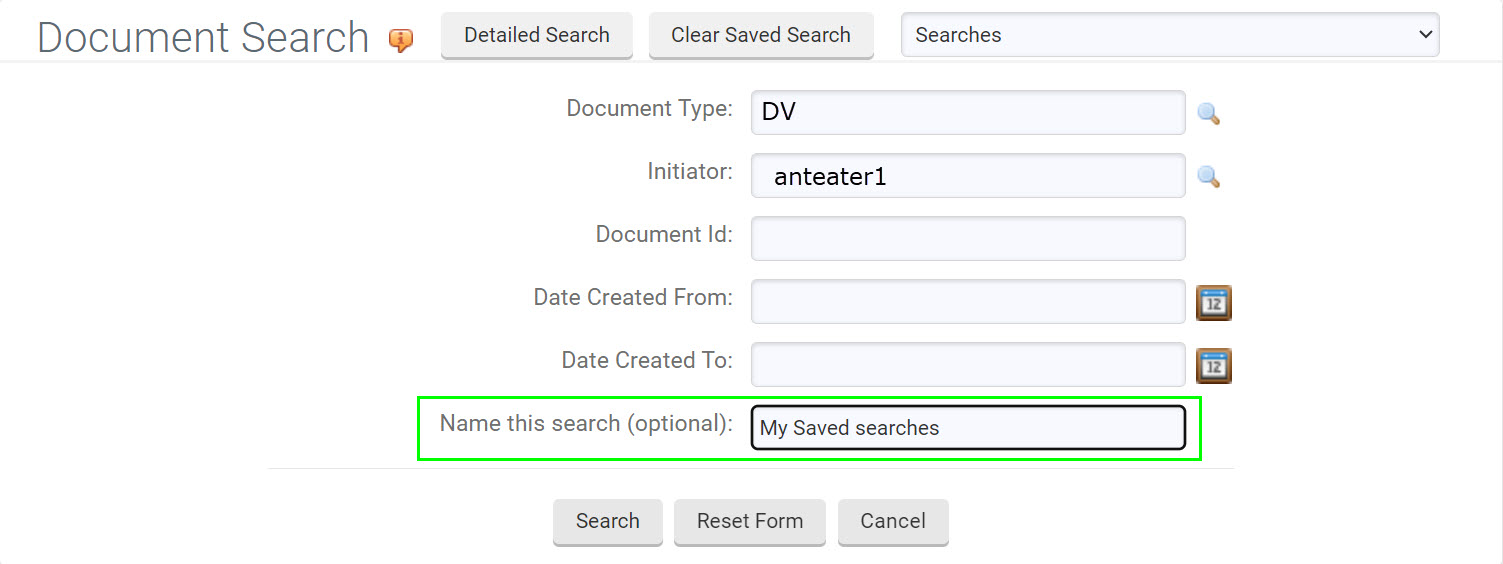Viewport: 1503px width, 564px height.
Task: Select the Document Search page heading
Action: tap(204, 37)
